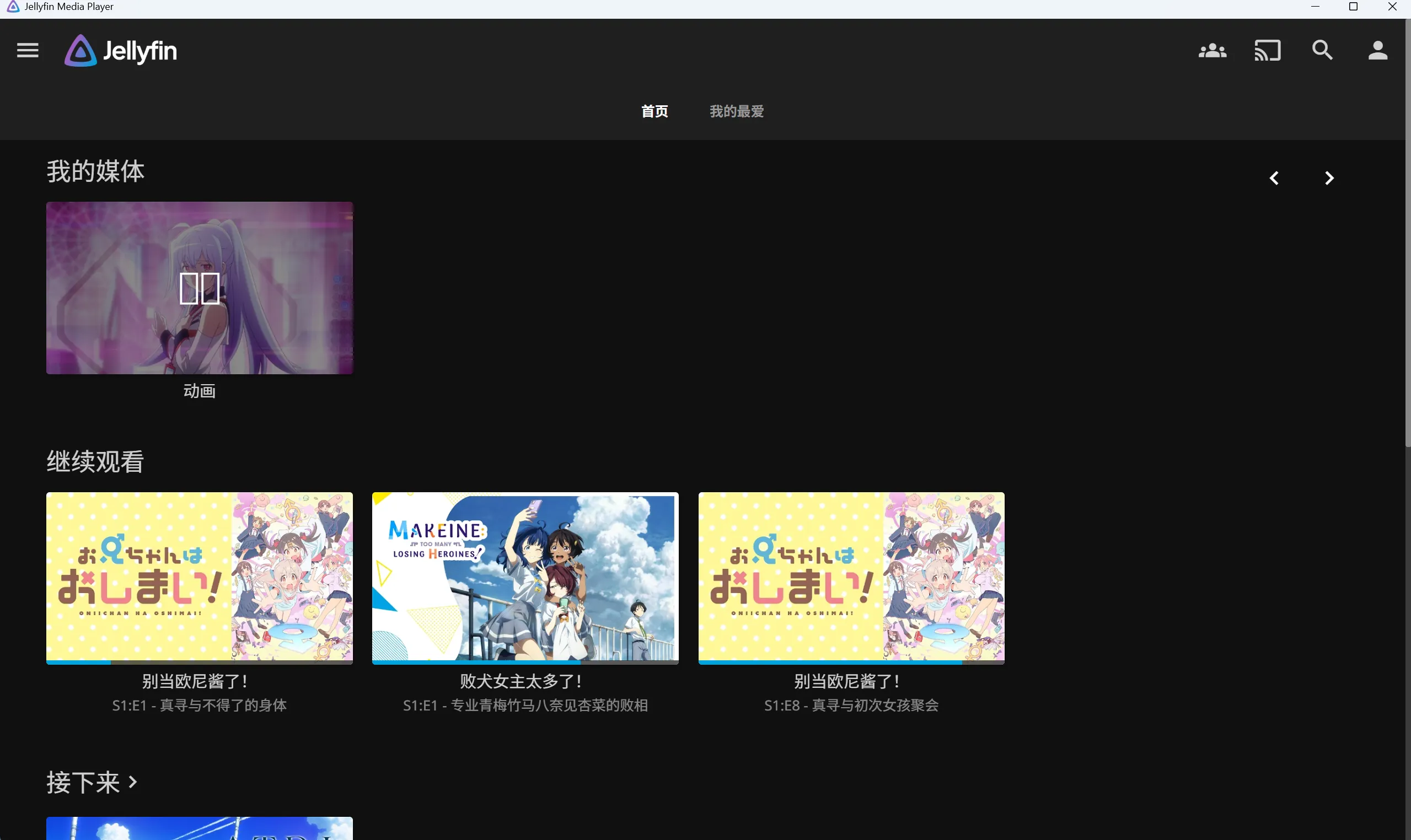Maximize the Jellyfin Media Player window
This screenshot has height=840, width=1411.
click(1353, 7)
